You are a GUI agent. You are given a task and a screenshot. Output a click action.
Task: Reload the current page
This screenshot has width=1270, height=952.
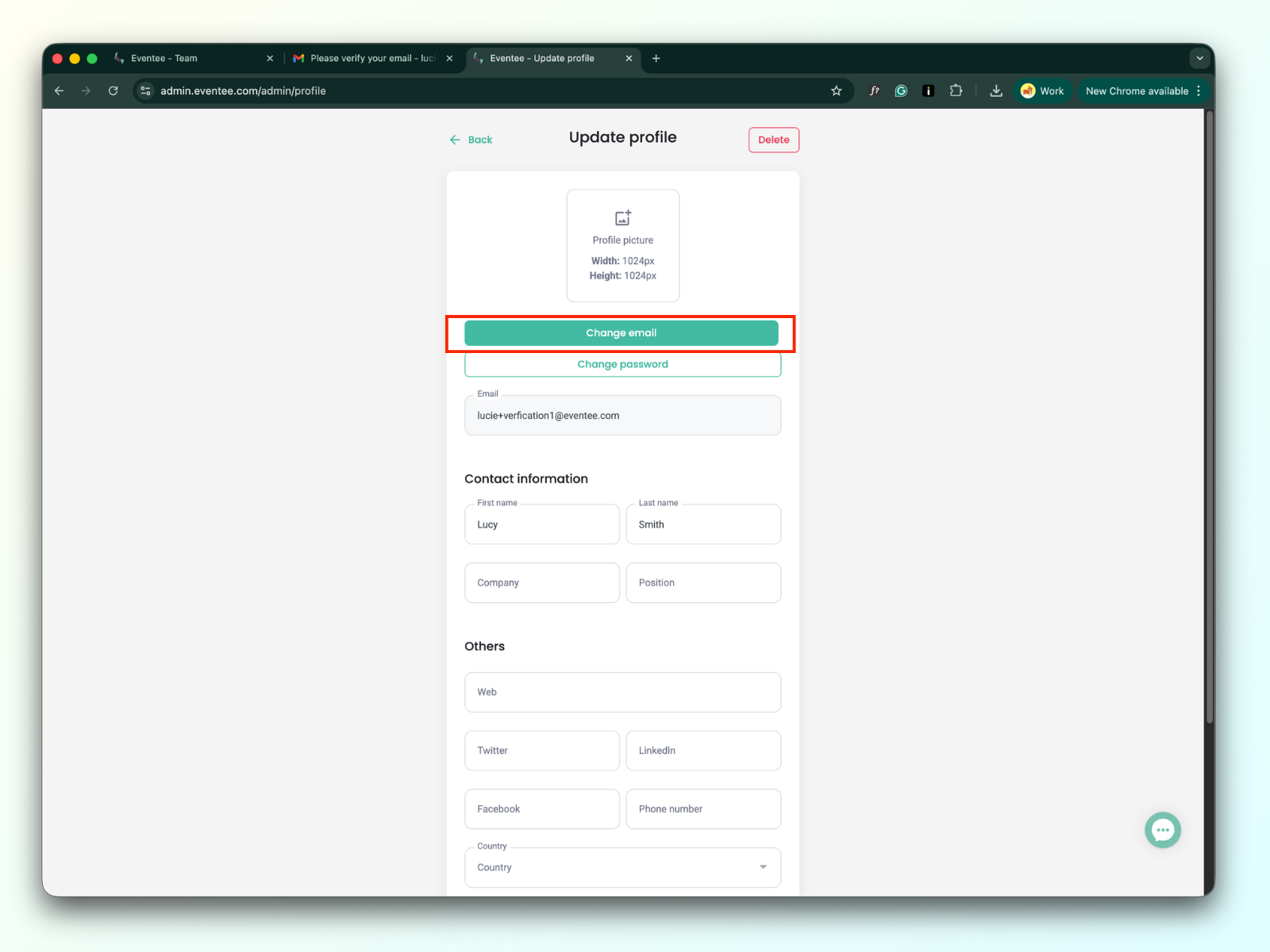(114, 91)
